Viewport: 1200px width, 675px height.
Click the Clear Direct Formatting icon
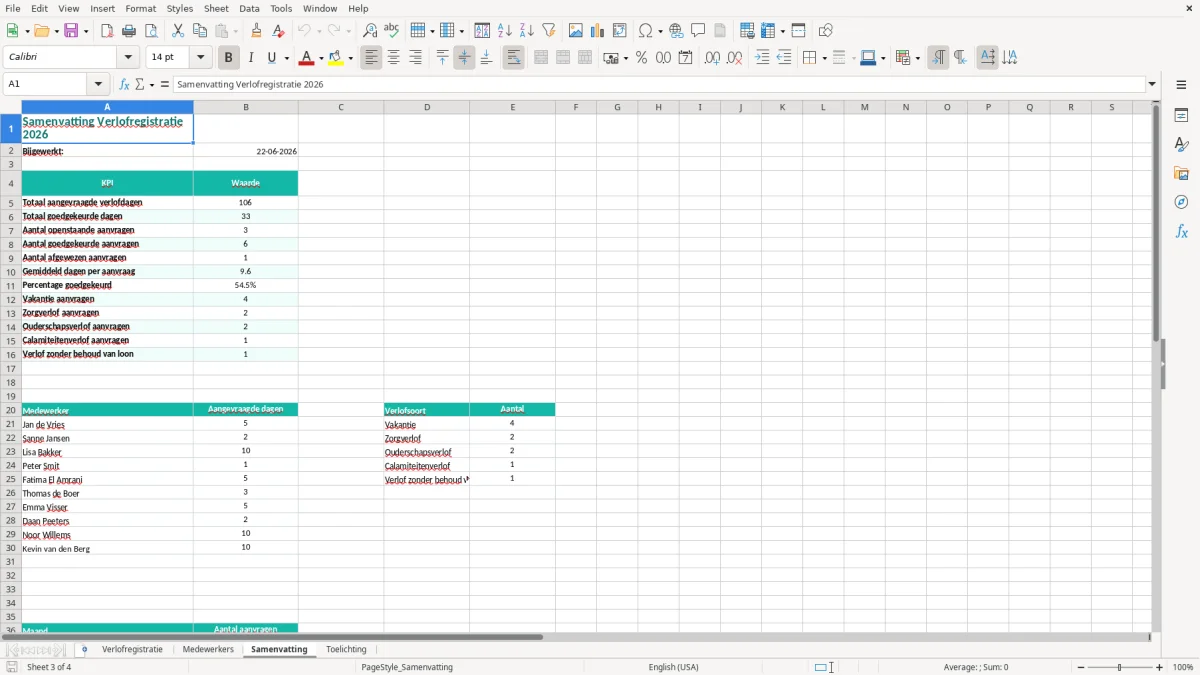[x=279, y=31]
